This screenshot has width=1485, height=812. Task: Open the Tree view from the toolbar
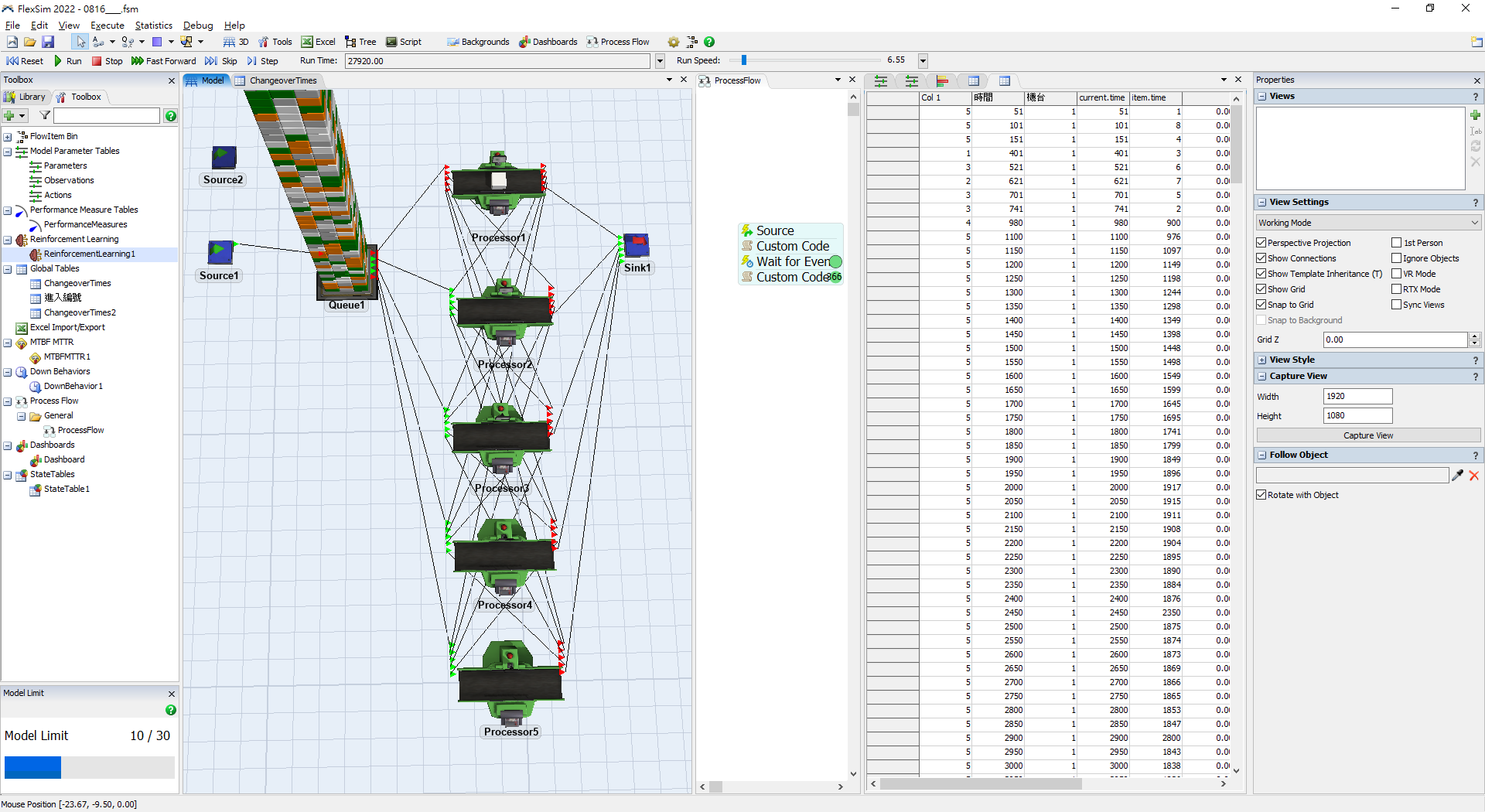(360, 42)
